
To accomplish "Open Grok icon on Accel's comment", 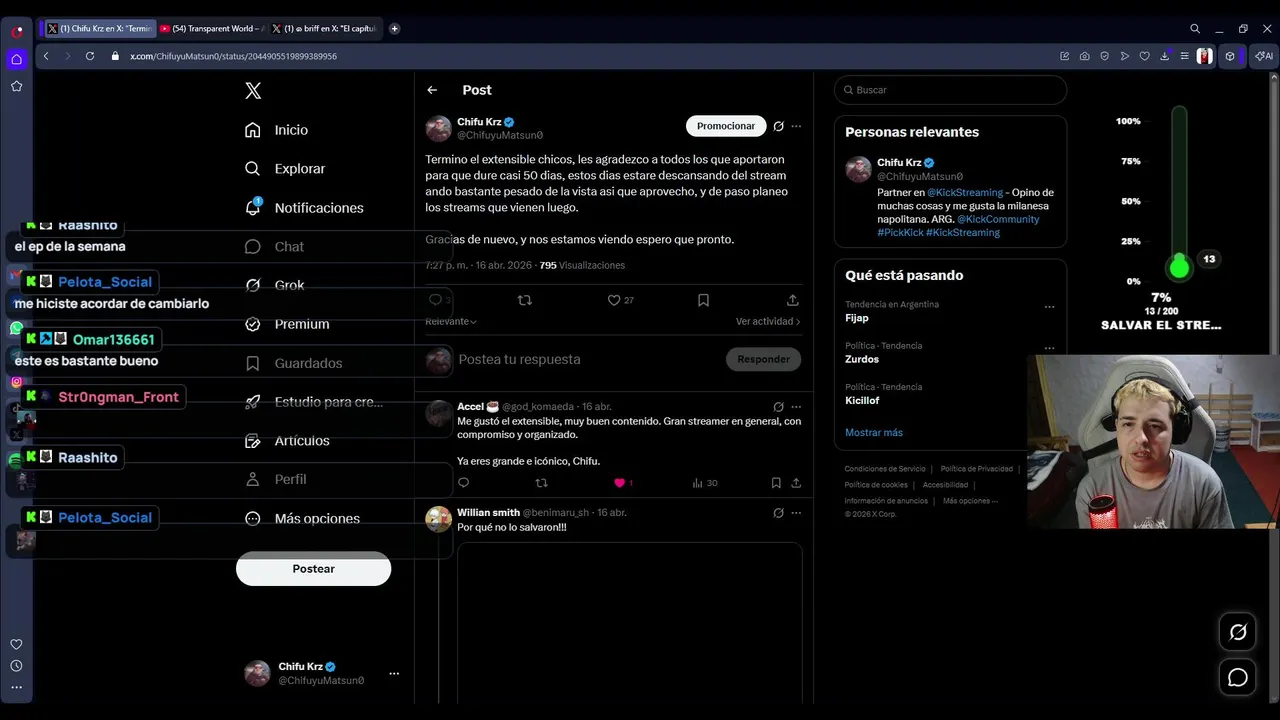I will [x=778, y=407].
